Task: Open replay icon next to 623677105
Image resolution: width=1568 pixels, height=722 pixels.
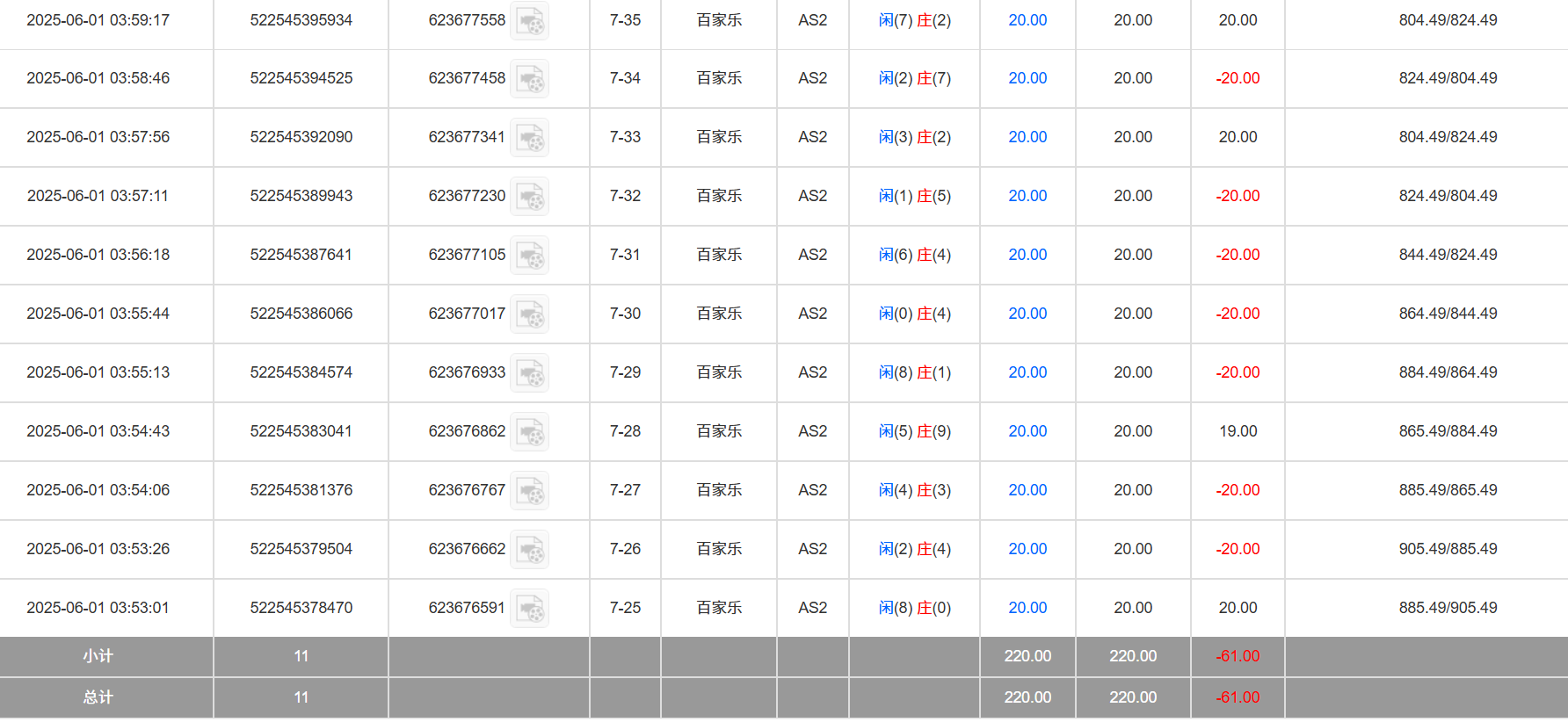Action: tap(530, 256)
